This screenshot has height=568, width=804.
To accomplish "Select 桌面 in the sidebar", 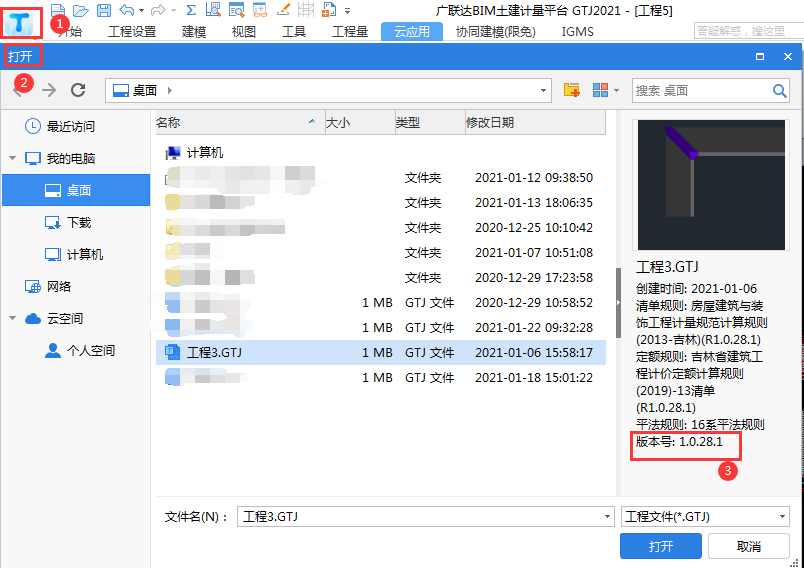I will tap(76, 190).
